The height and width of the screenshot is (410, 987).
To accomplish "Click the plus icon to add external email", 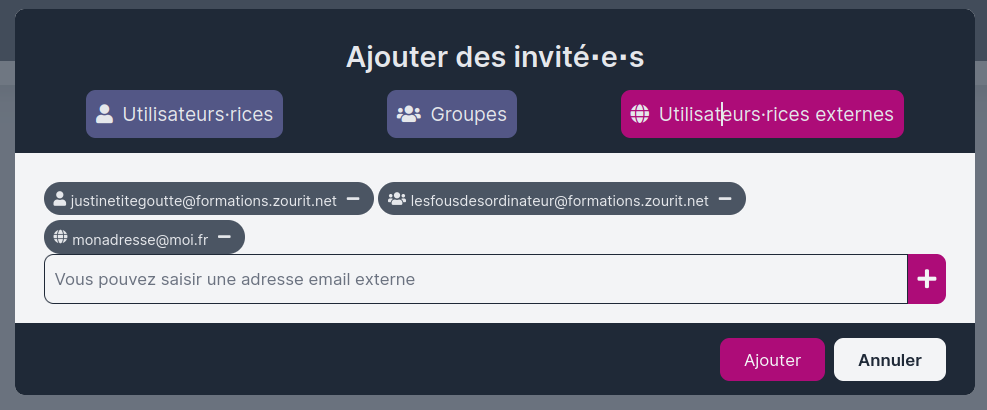I will pos(926,279).
